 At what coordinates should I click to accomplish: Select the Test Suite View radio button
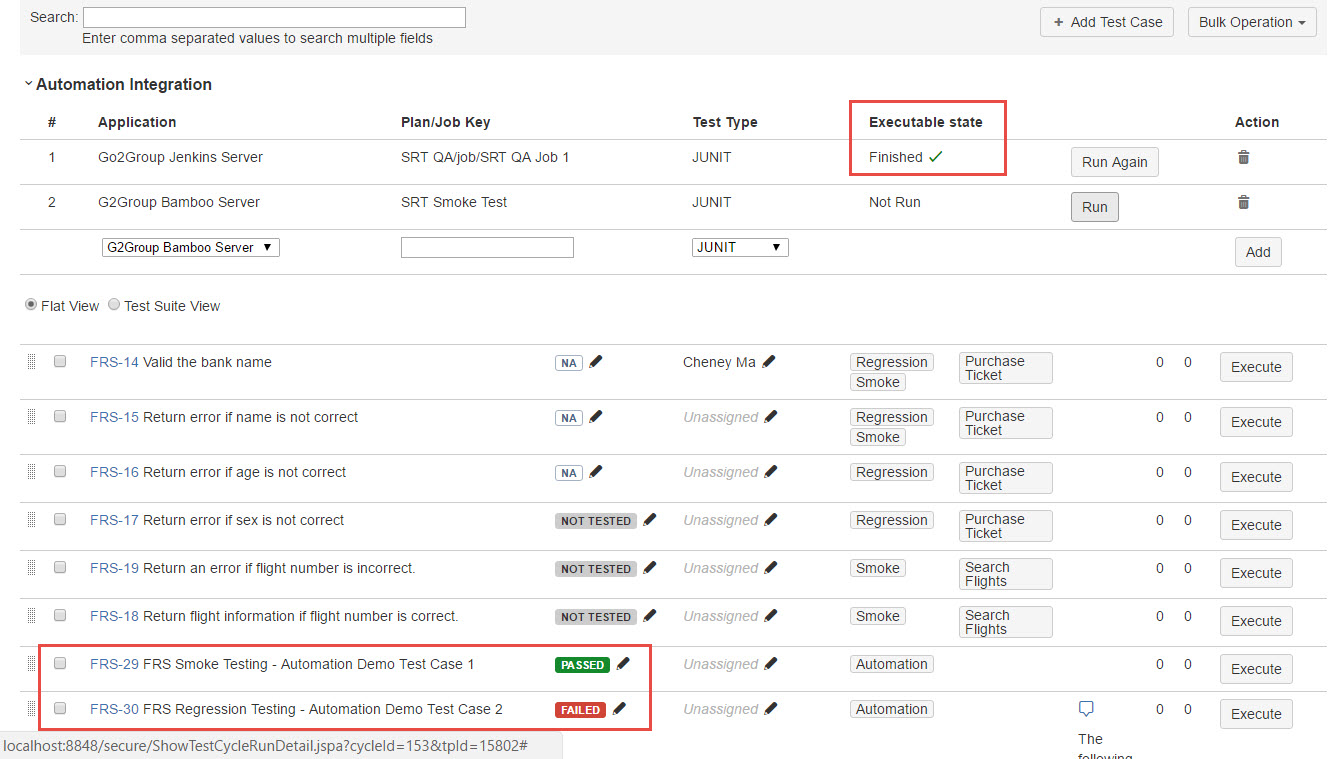point(114,305)
